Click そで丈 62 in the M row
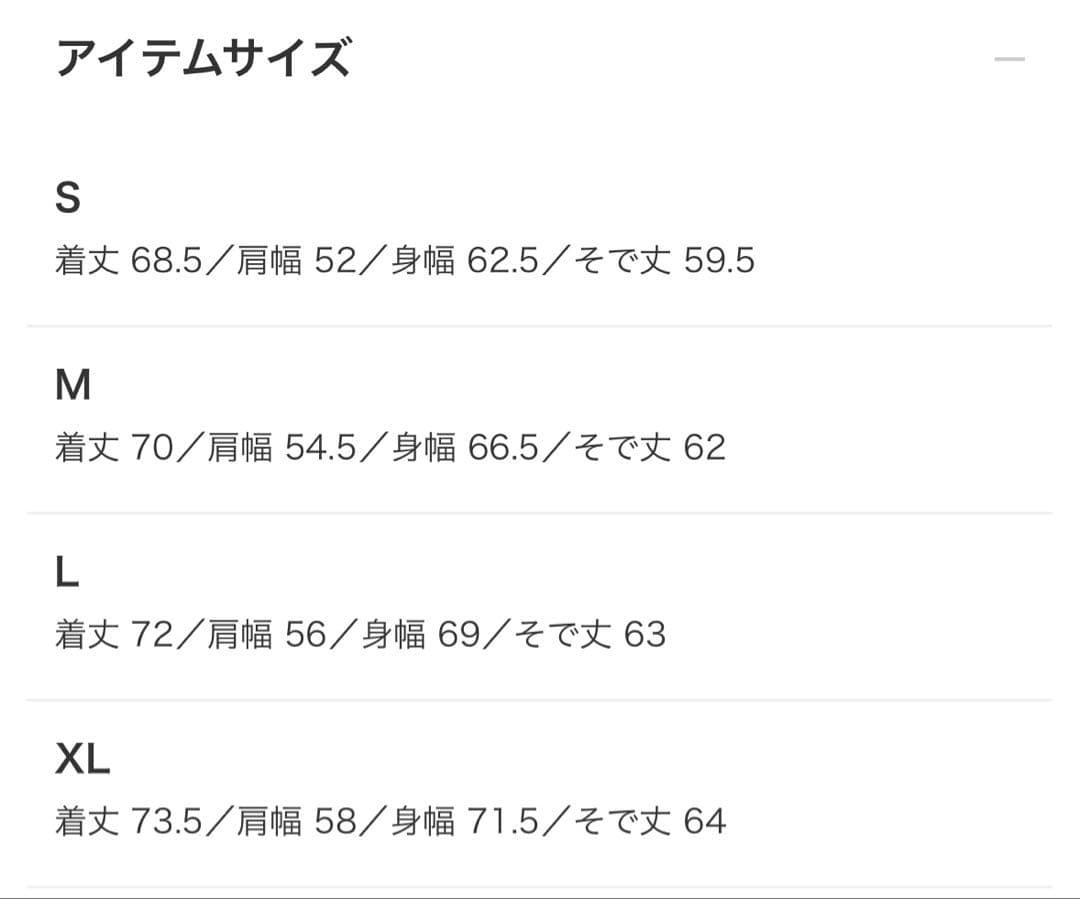Viewport: 1080px width, 899px height. [650, 447]
